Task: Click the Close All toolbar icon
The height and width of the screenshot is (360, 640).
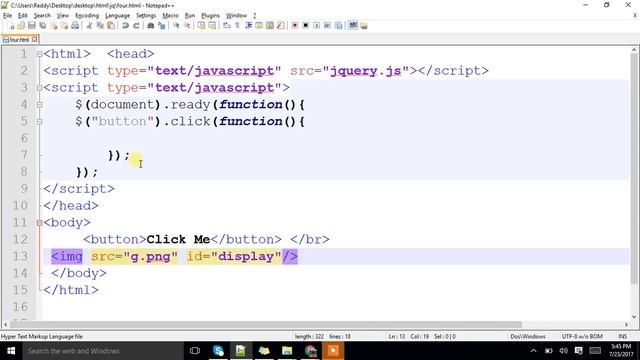Action: tap(64, 26)
